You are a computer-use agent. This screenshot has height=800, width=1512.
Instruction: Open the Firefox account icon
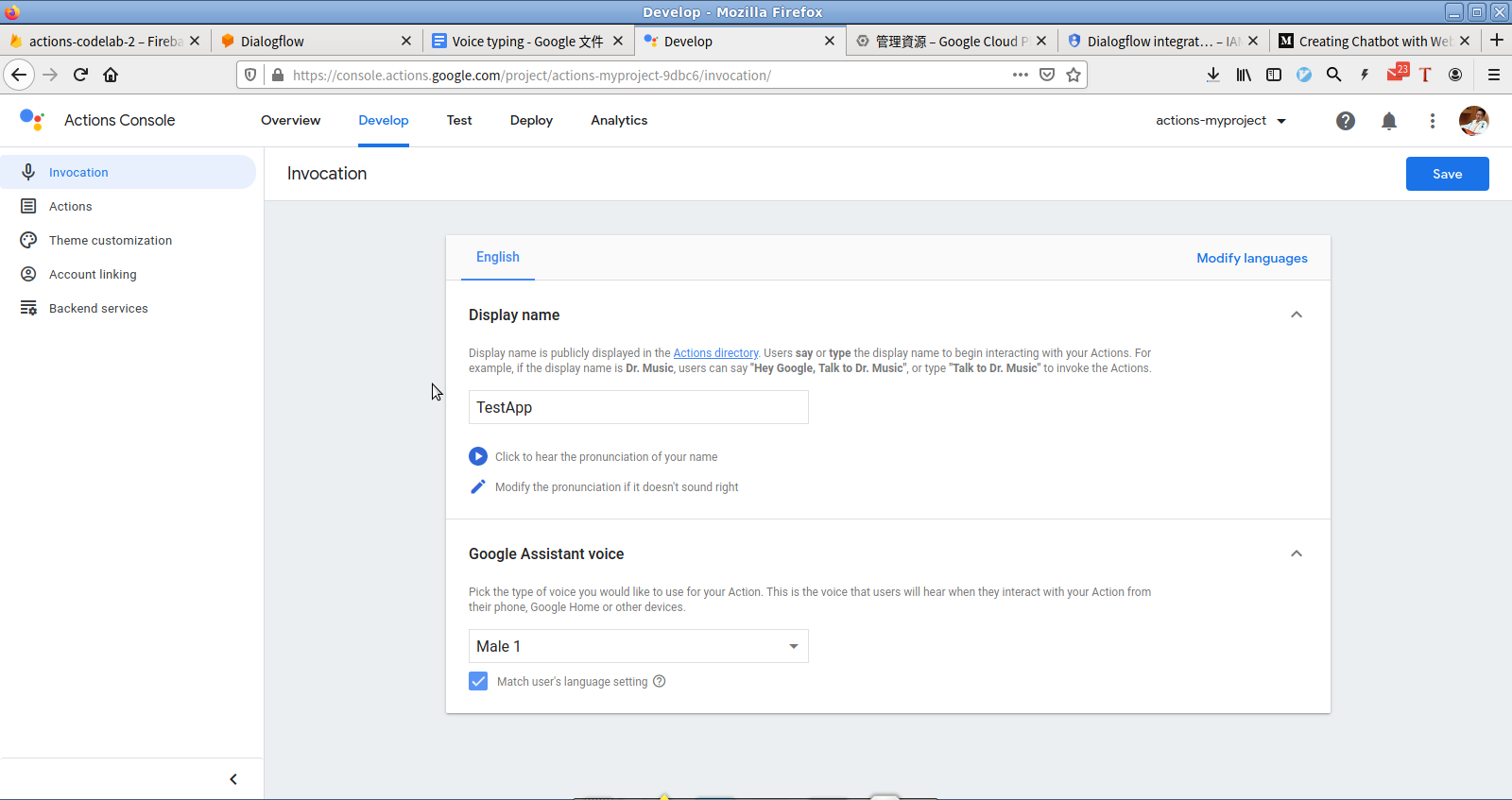(1455, 75)
